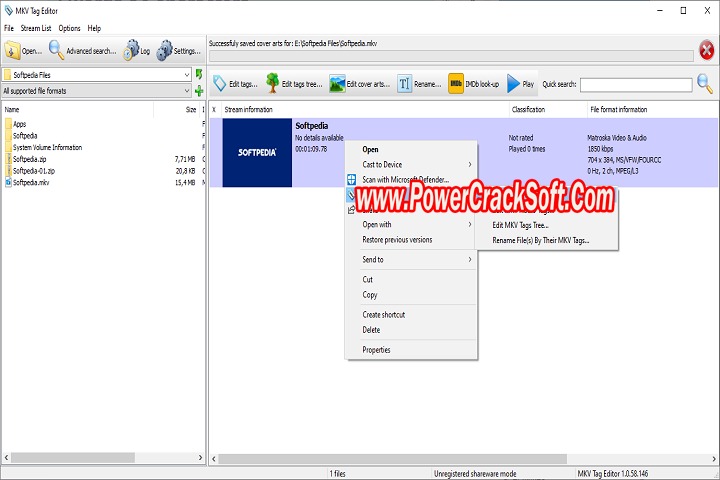Click the Edit tags button
The width and height of the screenshot is (720, 480).
point(220,84)
